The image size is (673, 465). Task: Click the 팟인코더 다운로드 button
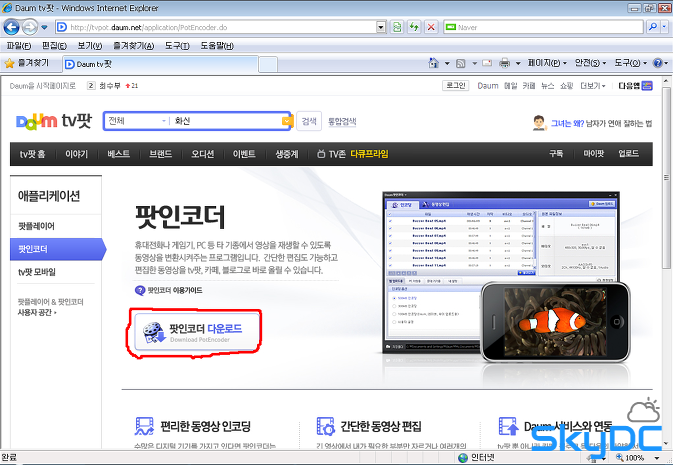point(197,332)
